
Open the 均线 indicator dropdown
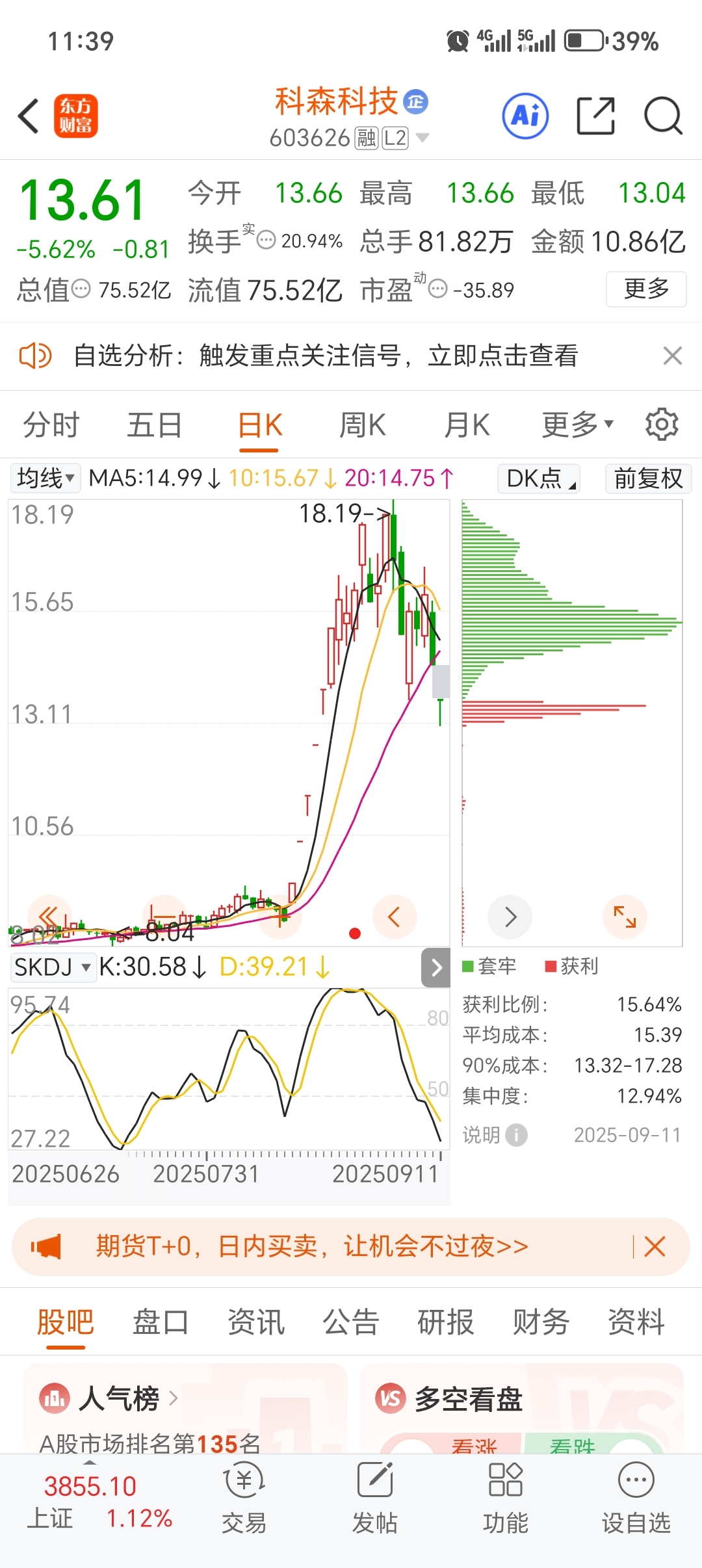tap(45, 478)
